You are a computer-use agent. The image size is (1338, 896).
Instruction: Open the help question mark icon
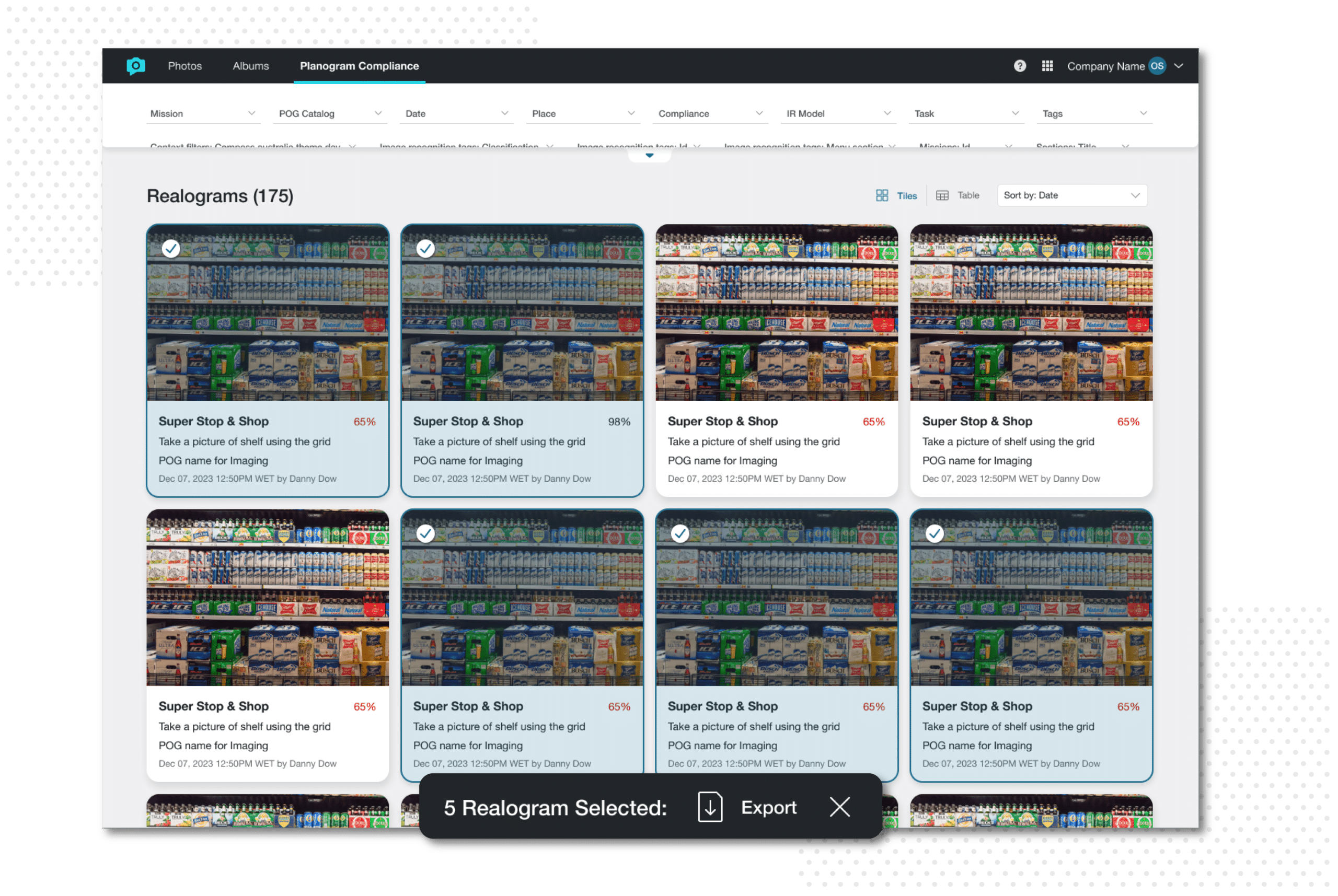point(1020,66)
